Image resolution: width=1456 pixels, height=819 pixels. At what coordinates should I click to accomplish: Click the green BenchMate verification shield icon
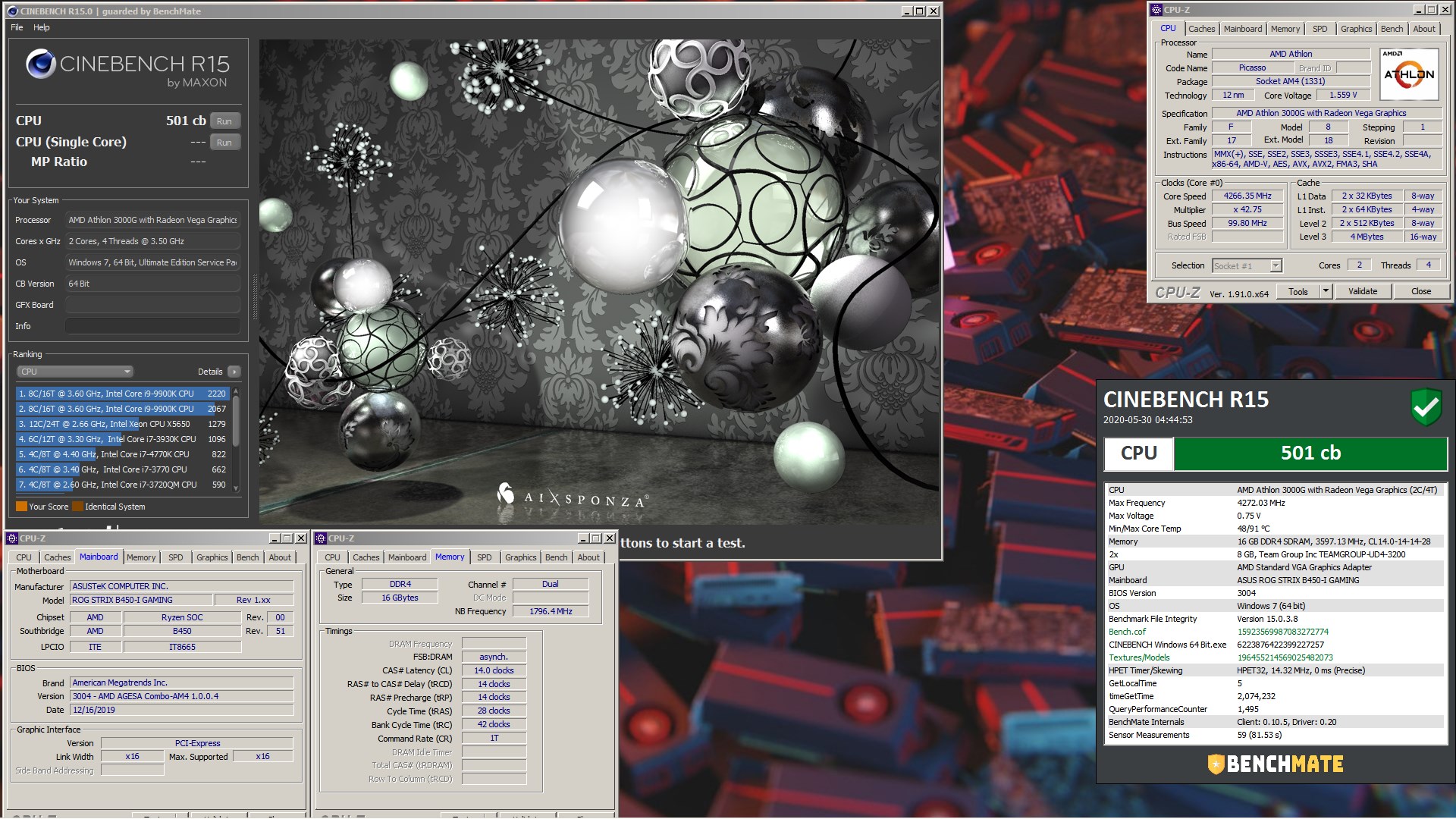[1426, 407]
